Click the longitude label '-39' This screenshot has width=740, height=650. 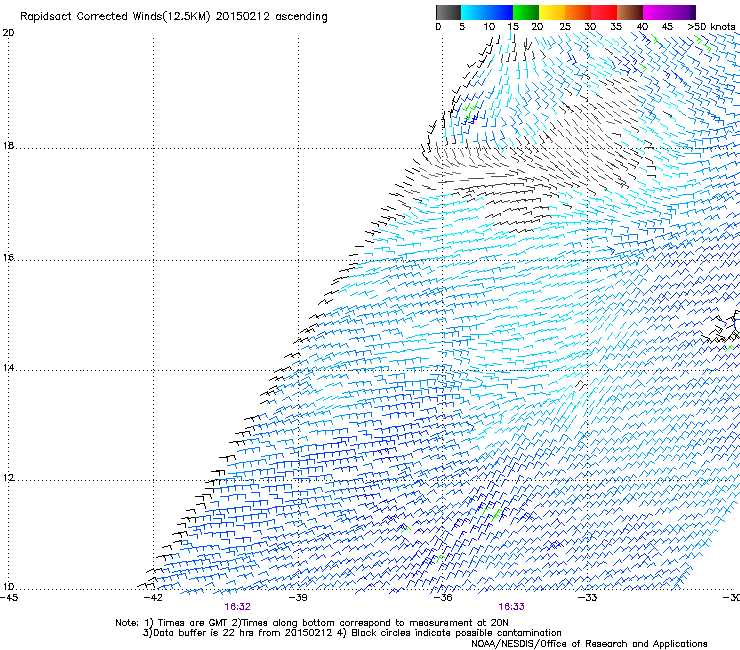(x=298, y=598)
